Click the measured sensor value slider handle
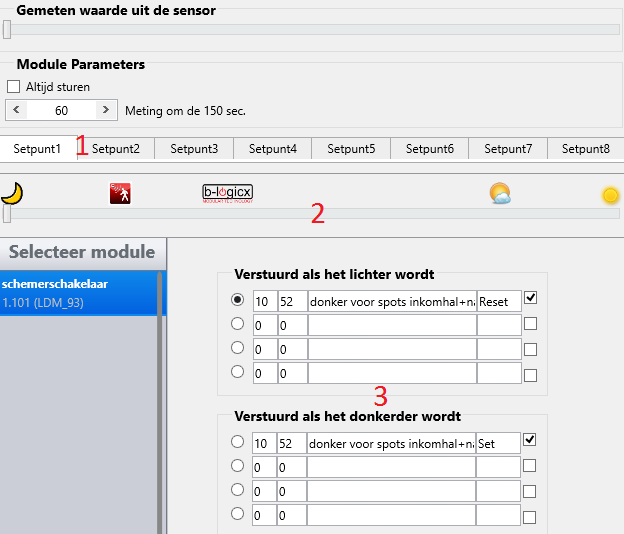Image resolution: width=624 pixels, height=534 pixels. (7, 30)
